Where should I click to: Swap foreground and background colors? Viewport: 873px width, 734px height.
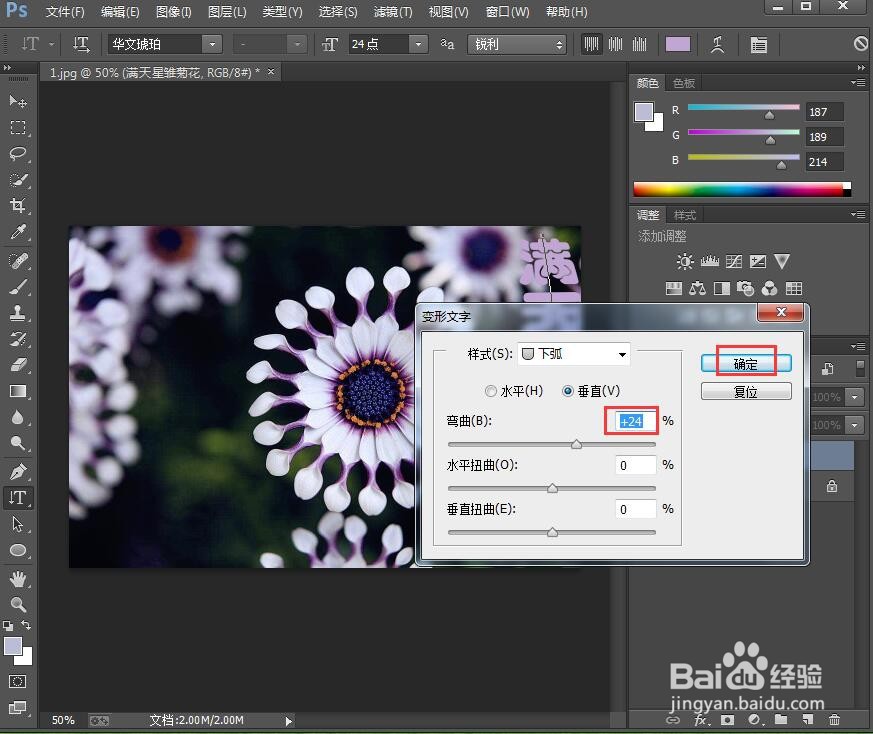(x=26, y=625)
